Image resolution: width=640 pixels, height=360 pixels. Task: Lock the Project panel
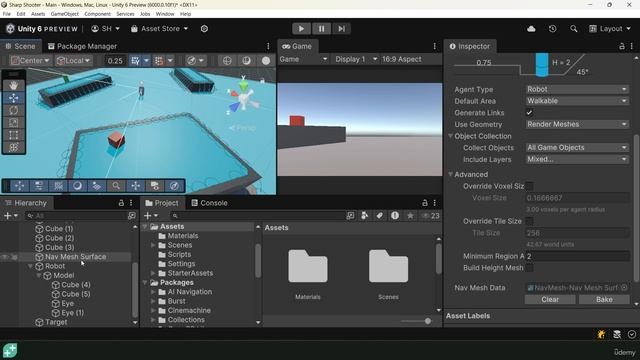click(x=424, y=203)
